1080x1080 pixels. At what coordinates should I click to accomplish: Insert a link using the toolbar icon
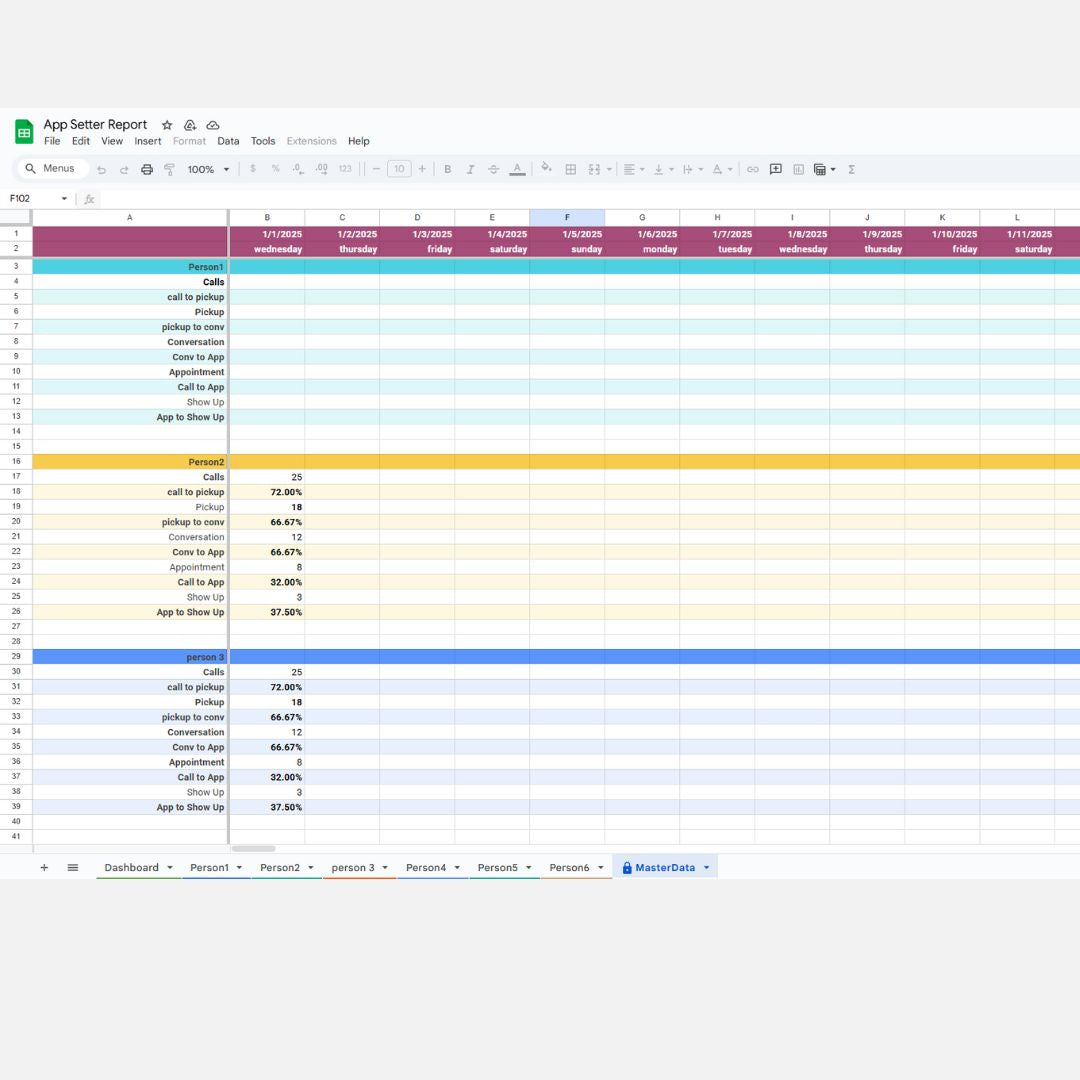click(753, 170)
